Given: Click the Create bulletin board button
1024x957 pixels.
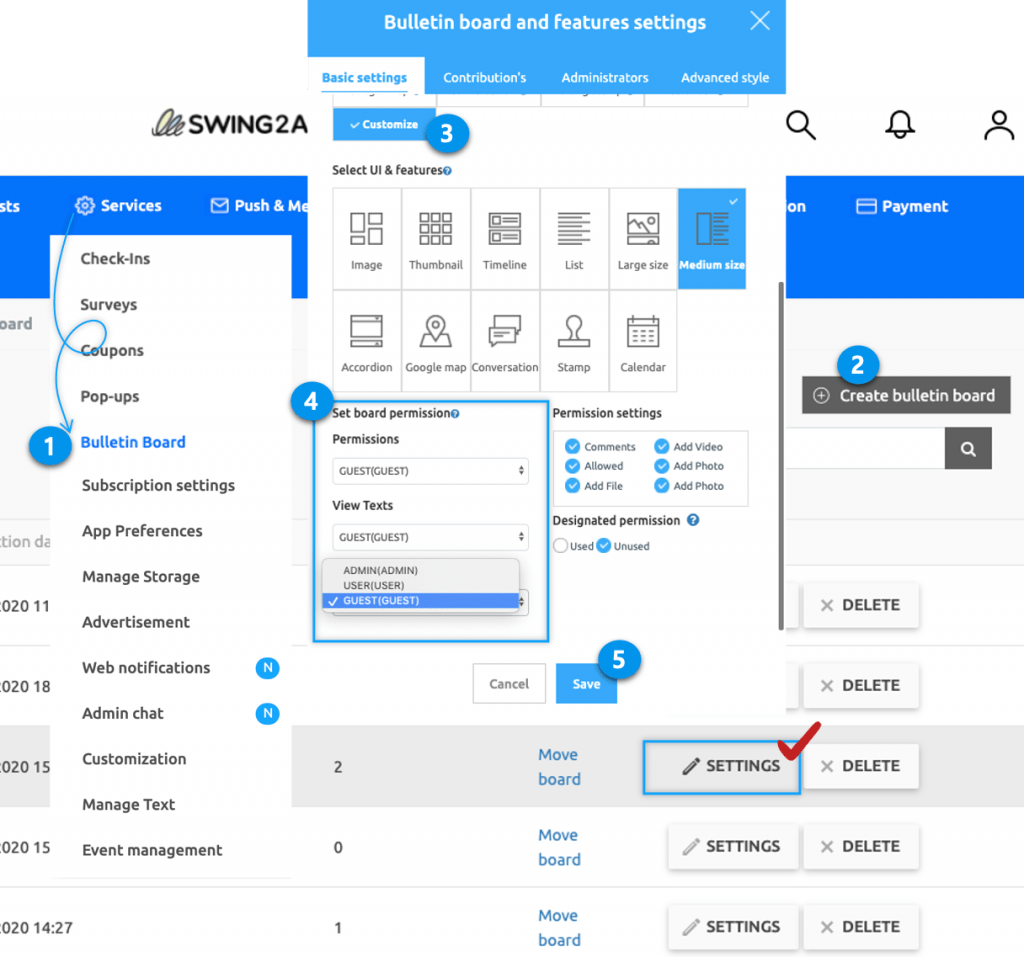Looking at the screenshot, I should [905, 395].
